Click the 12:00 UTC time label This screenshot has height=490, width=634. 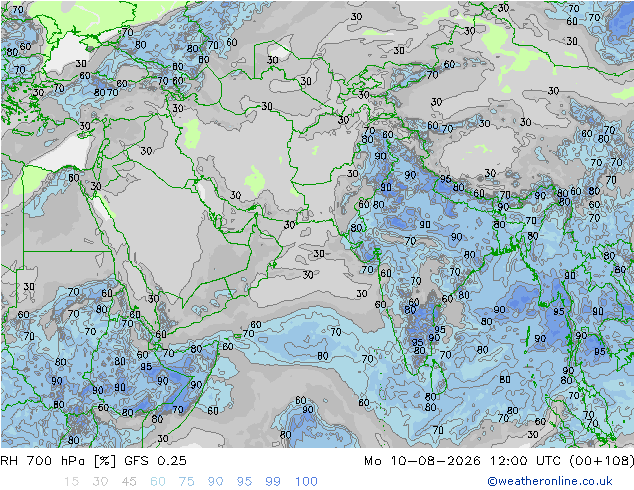point(526,460)
